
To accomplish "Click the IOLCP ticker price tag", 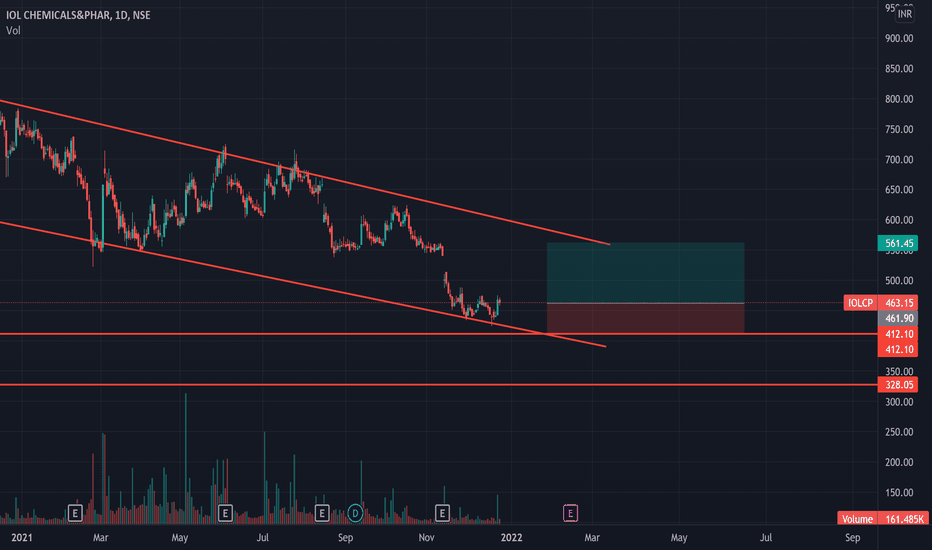I will coord(860,303).
